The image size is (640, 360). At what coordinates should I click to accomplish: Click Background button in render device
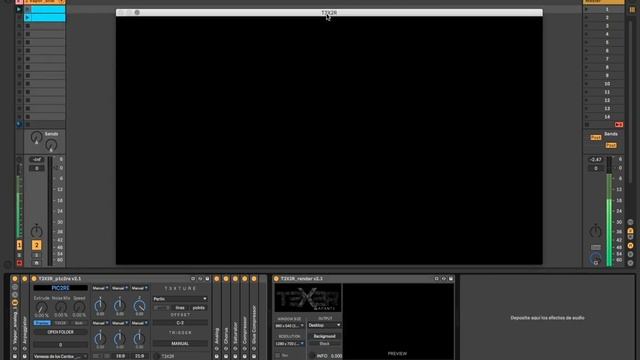point(324,336)
